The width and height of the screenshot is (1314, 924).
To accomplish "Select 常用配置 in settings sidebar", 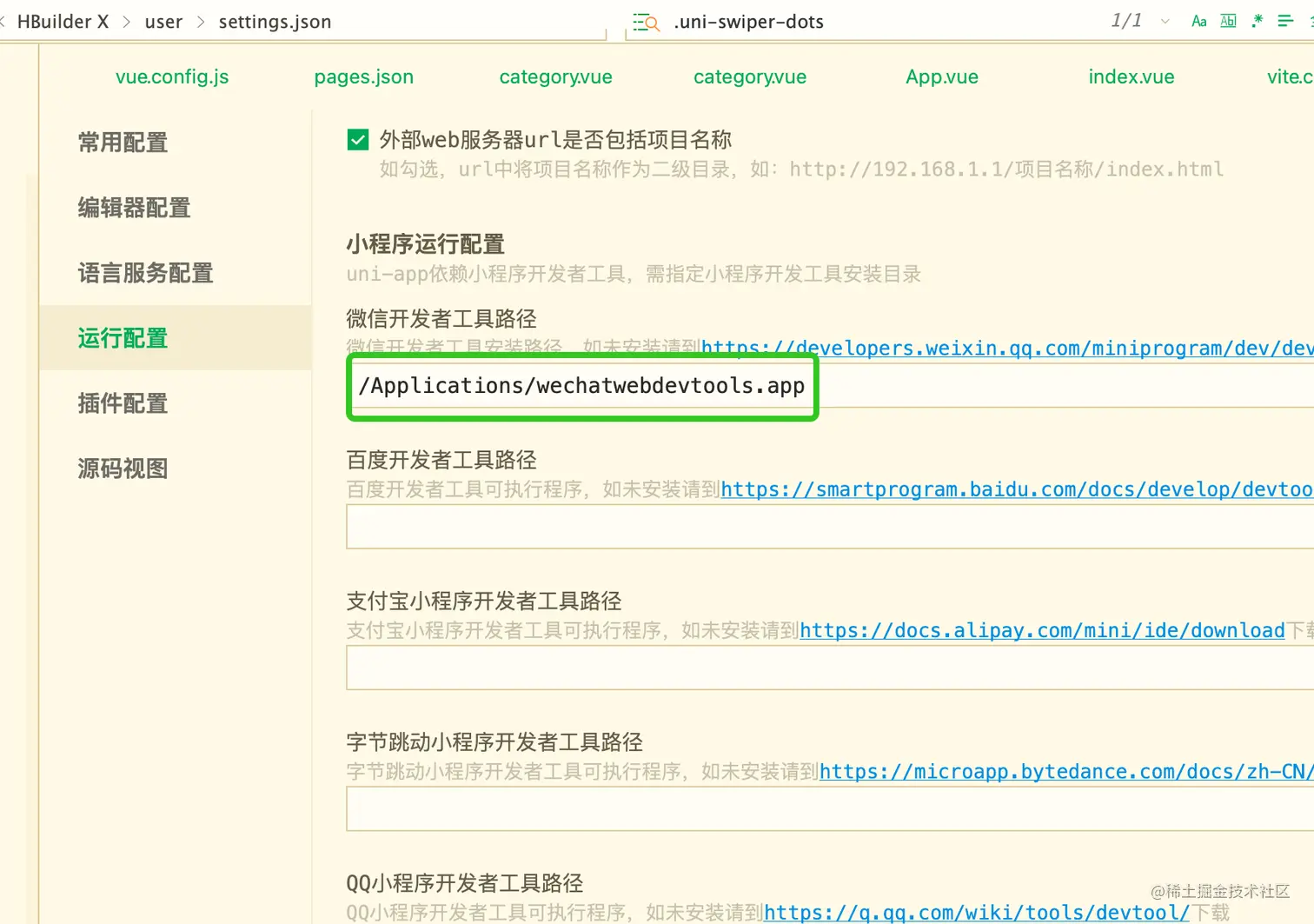I will click(x=123, y=143).
